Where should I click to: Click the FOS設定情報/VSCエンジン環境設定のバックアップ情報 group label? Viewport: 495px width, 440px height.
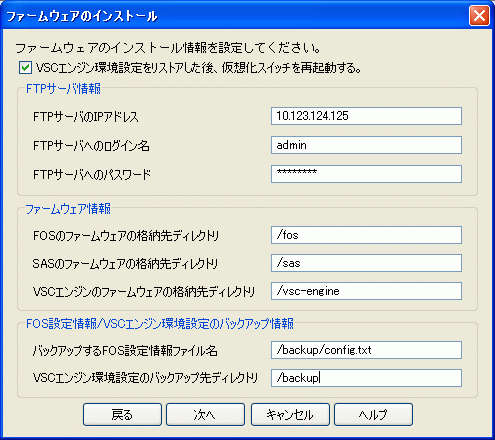pyautogui.click(x=160, y=324)
